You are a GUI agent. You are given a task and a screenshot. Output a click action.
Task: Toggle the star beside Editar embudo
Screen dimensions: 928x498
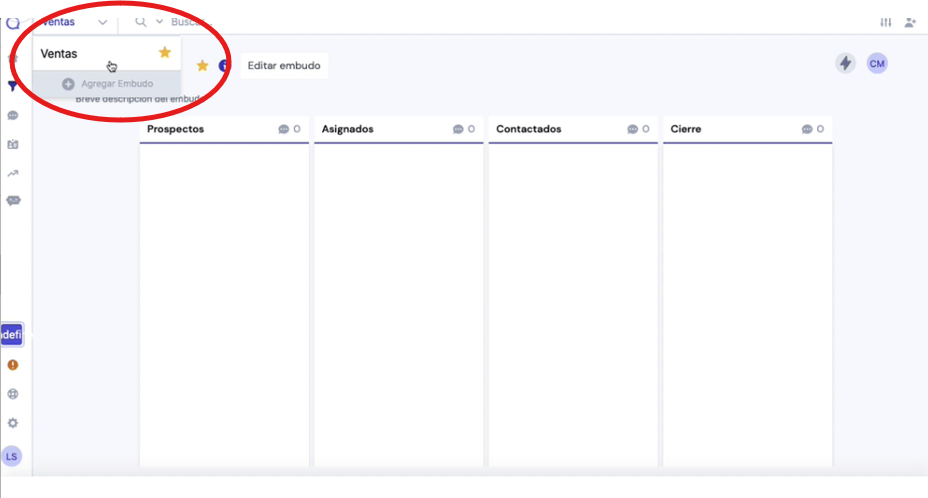coord(202,66)
